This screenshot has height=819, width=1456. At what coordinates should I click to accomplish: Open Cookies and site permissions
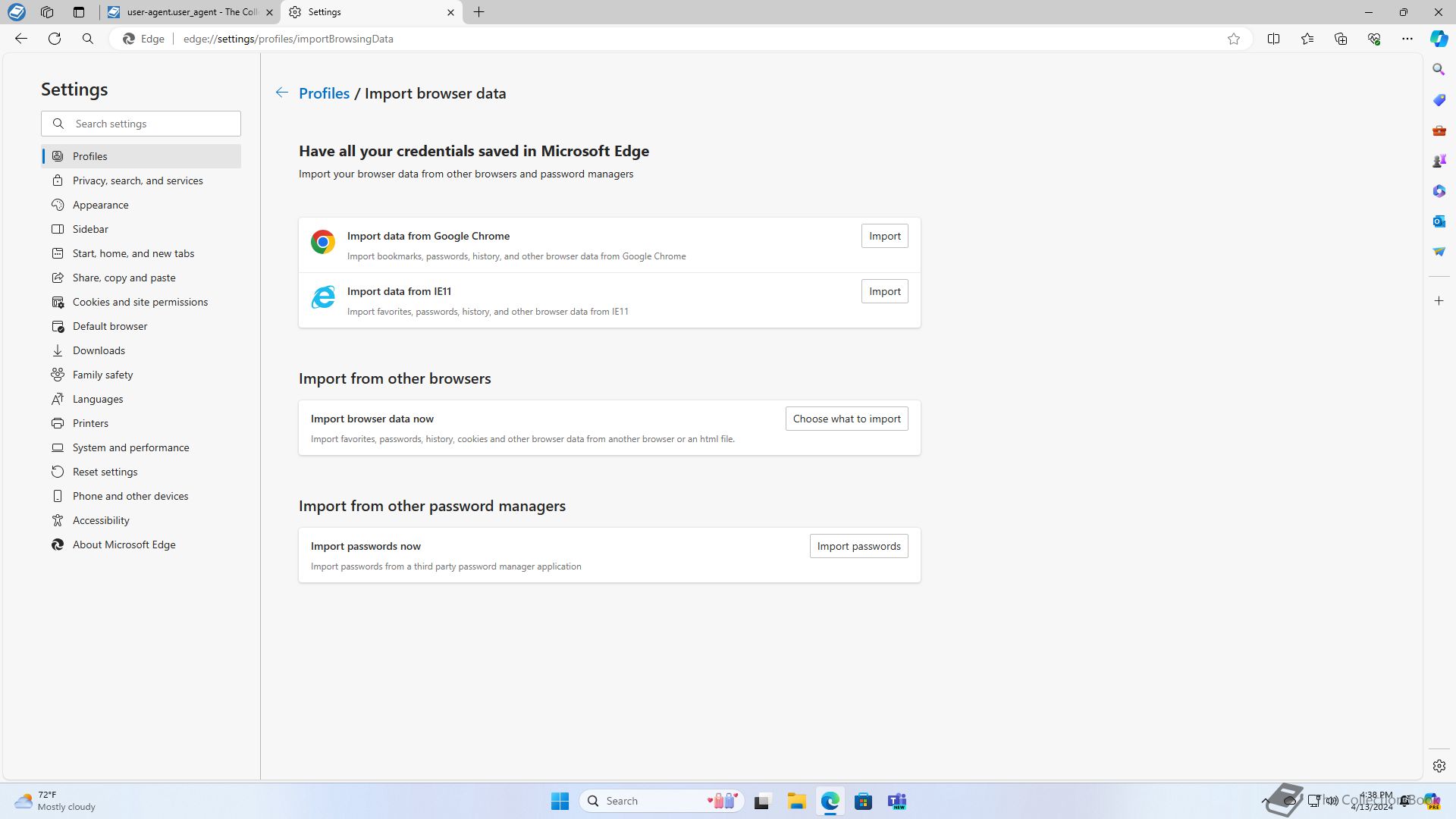141,302
